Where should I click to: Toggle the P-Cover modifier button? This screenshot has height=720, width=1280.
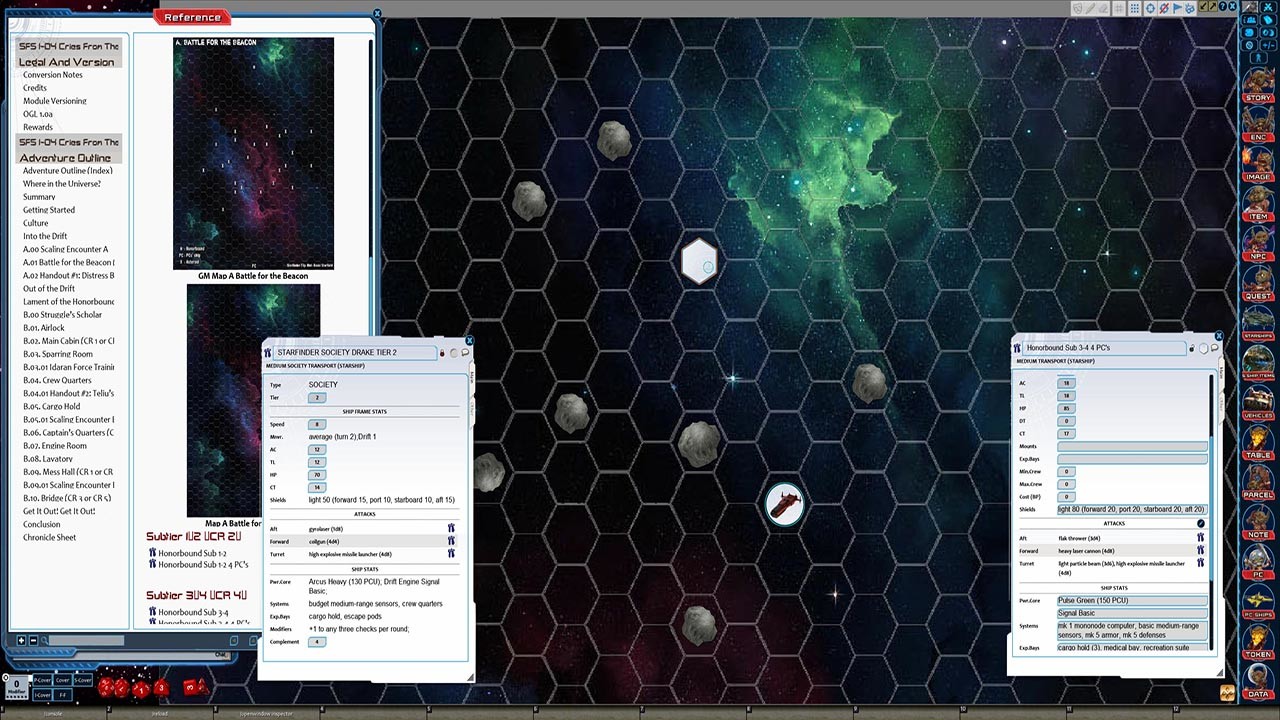pyautogui.click(x=42, y=680)
